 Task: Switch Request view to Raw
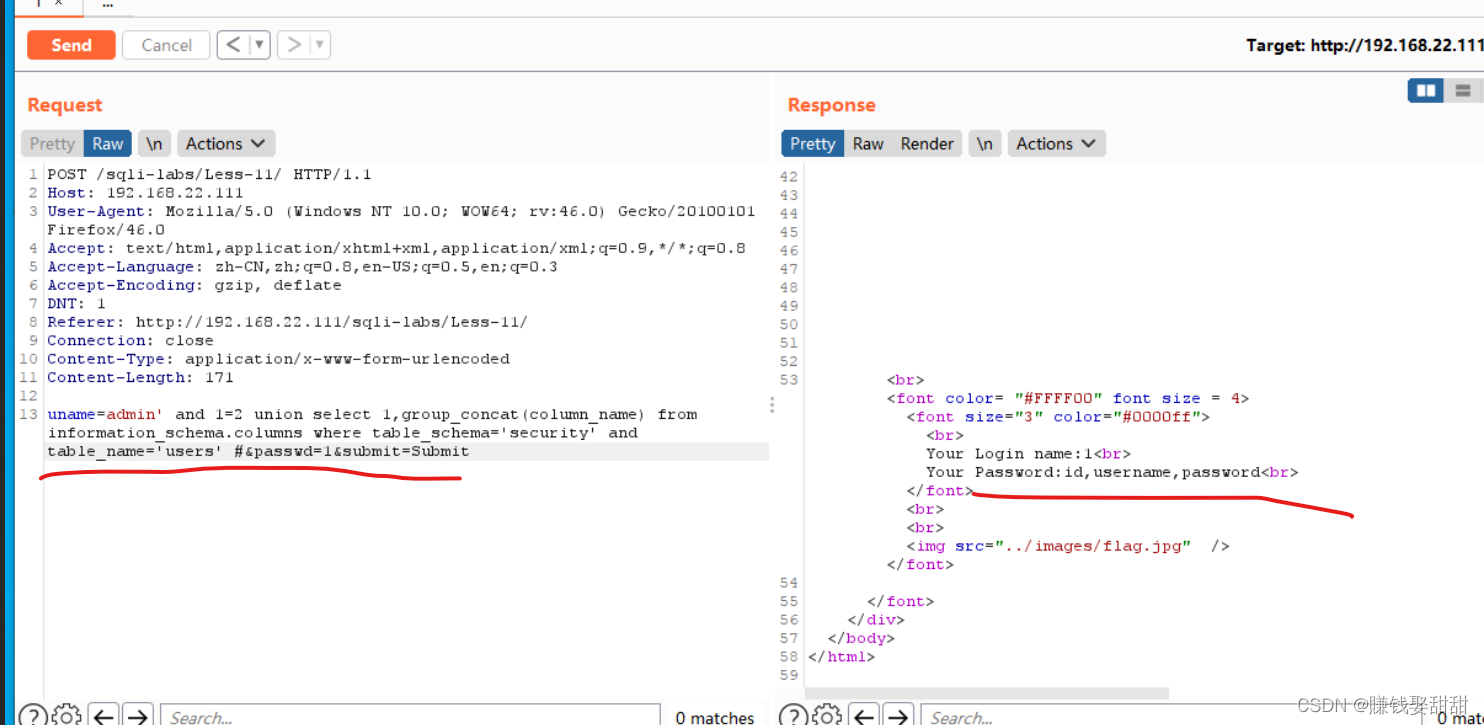(x=108, y=144)
